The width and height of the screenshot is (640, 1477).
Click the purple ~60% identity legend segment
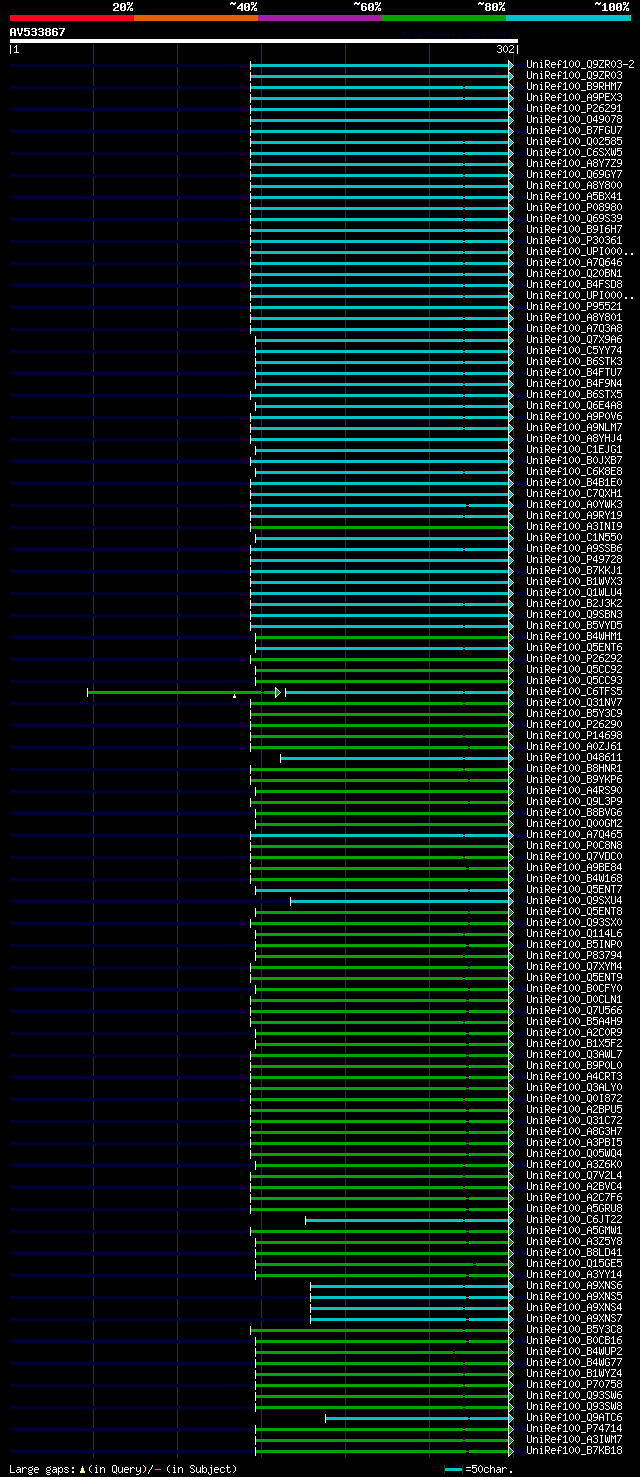coord(320,18)
